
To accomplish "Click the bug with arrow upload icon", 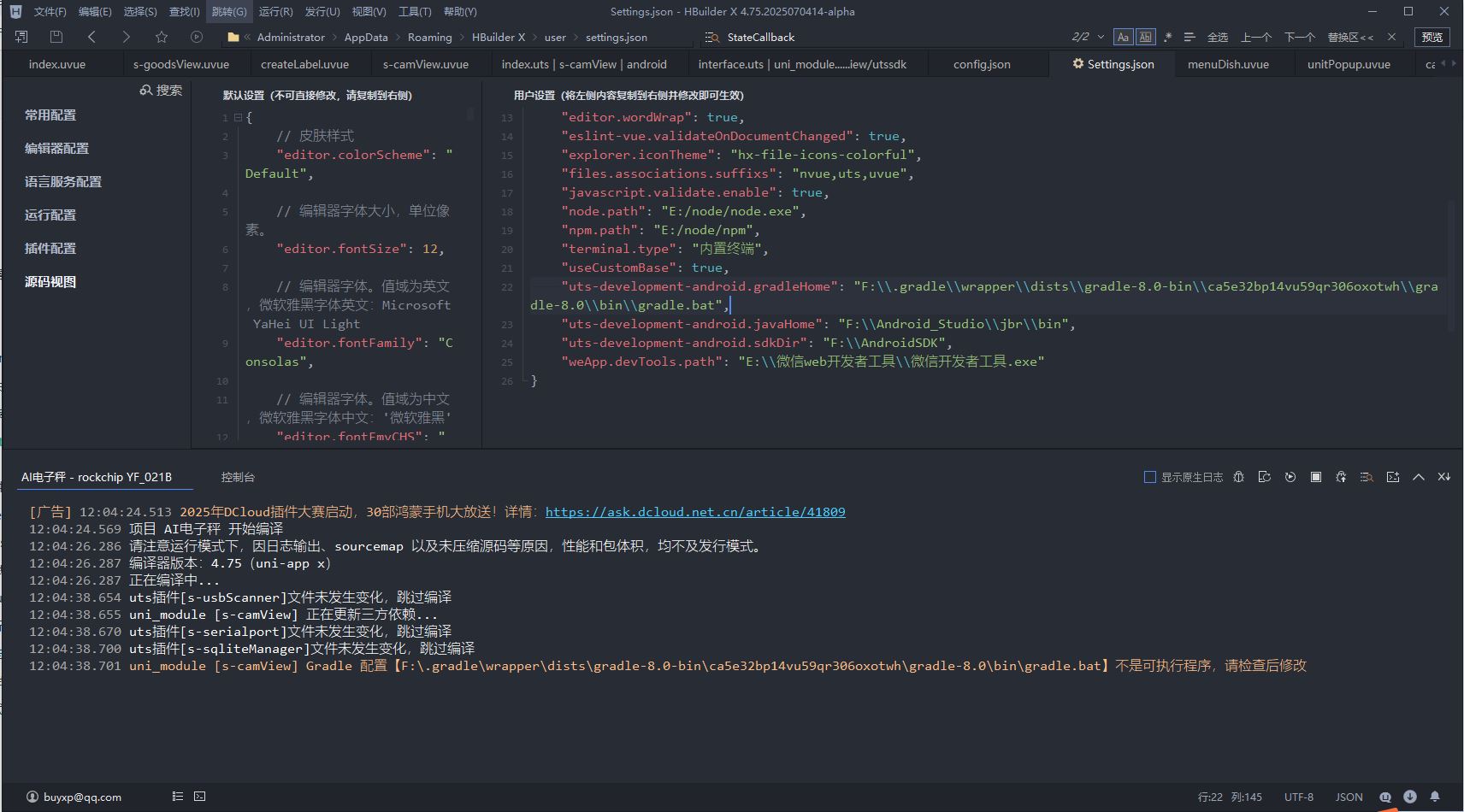I will click(x=1341, y=477).
